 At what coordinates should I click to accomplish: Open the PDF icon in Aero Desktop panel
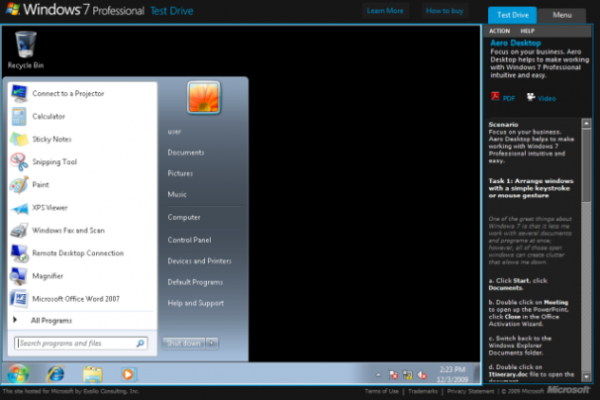[x=495, y=96]
